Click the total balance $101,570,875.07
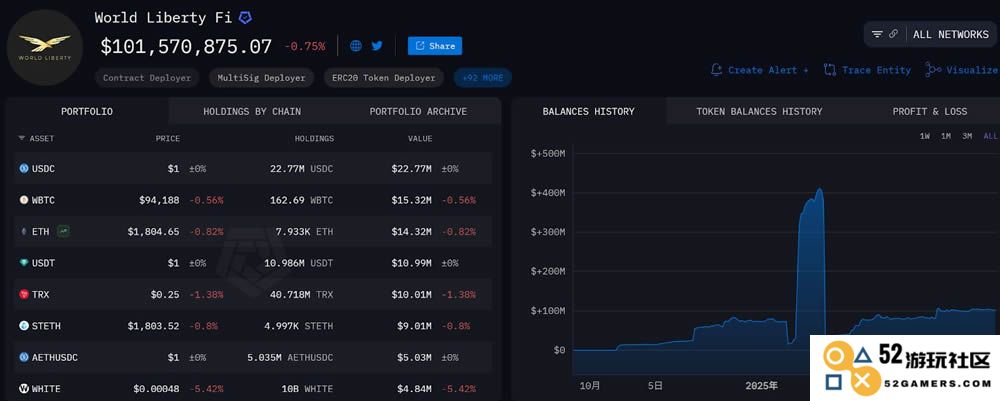Viewport: 1000px width, 401px height. pyautogui.click(x=186, y=47)
